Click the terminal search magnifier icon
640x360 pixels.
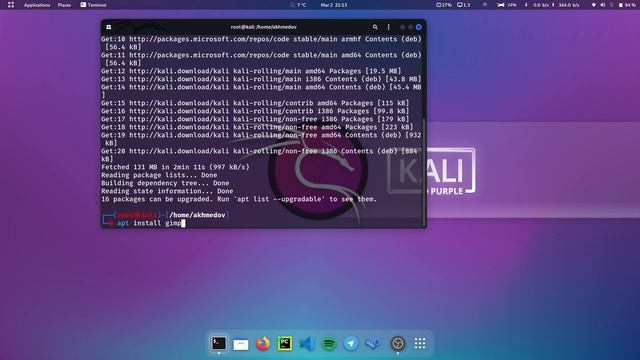pyautogui.click(x=375, y=27)
